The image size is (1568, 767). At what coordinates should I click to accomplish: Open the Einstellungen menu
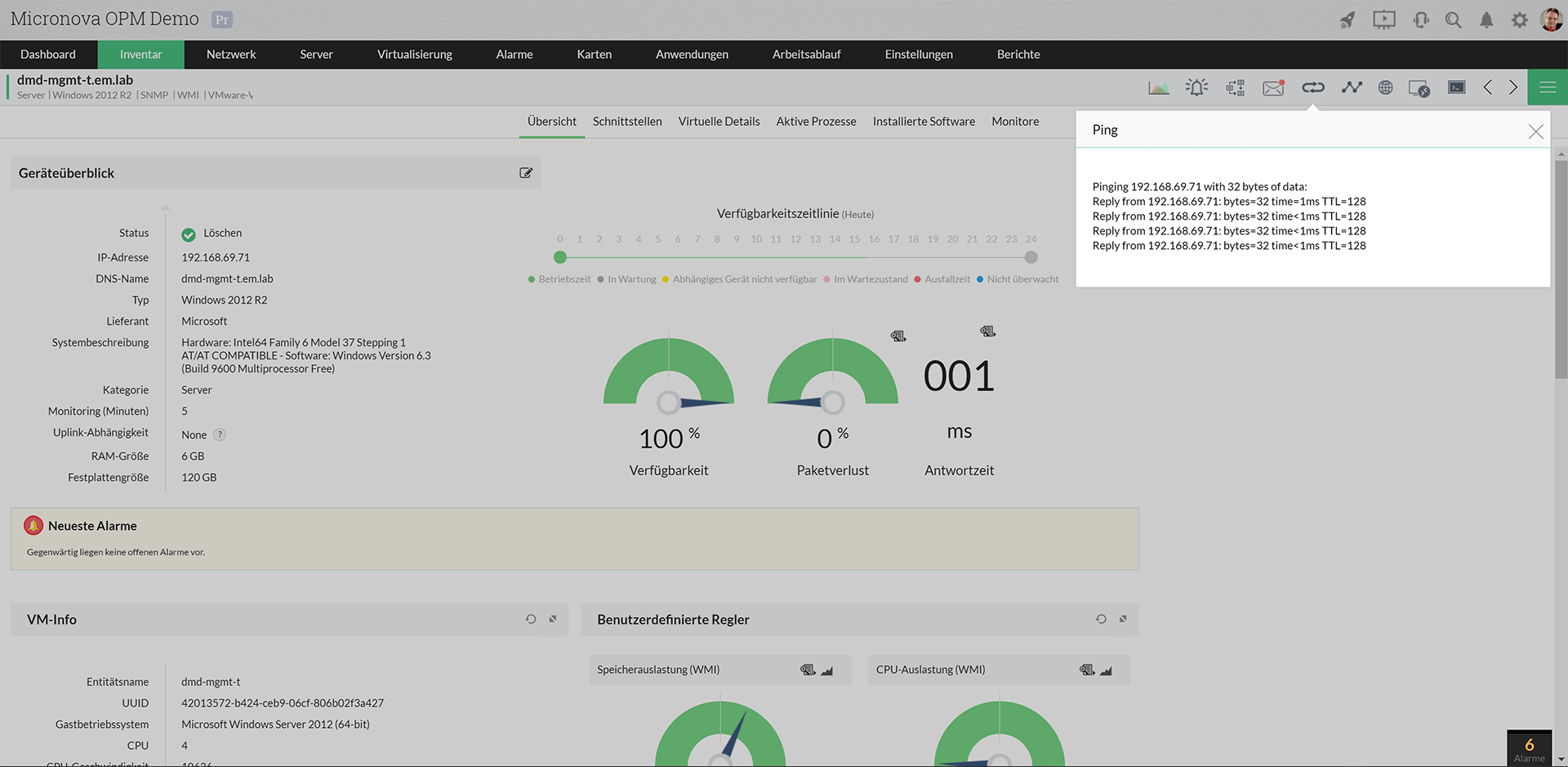coord(919,55)
